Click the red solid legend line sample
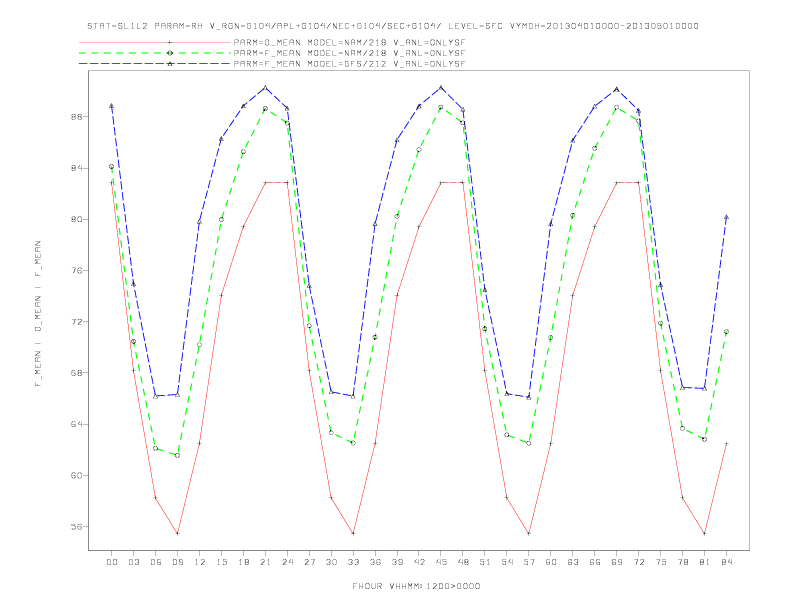792x612 pixels. (x=155, y=42)
